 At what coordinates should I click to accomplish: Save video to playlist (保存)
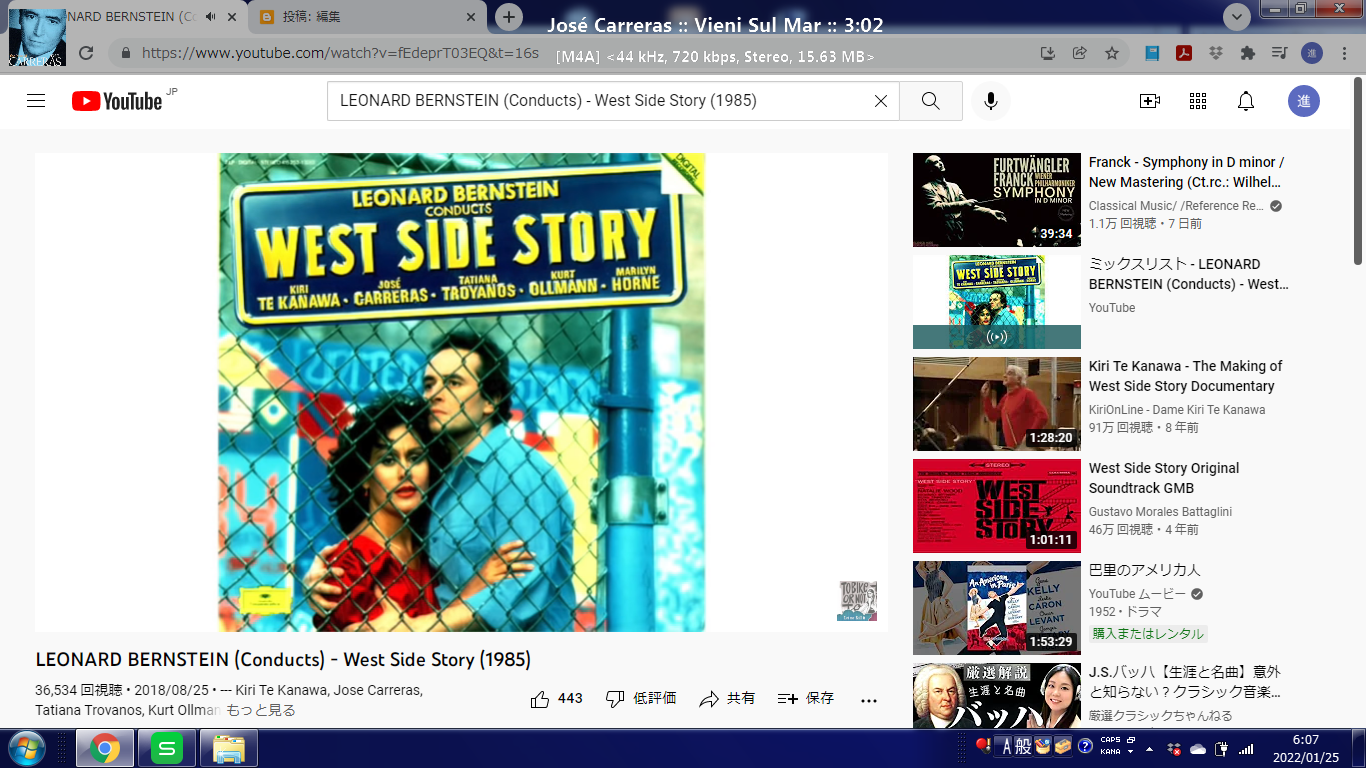tap(806, 699)
